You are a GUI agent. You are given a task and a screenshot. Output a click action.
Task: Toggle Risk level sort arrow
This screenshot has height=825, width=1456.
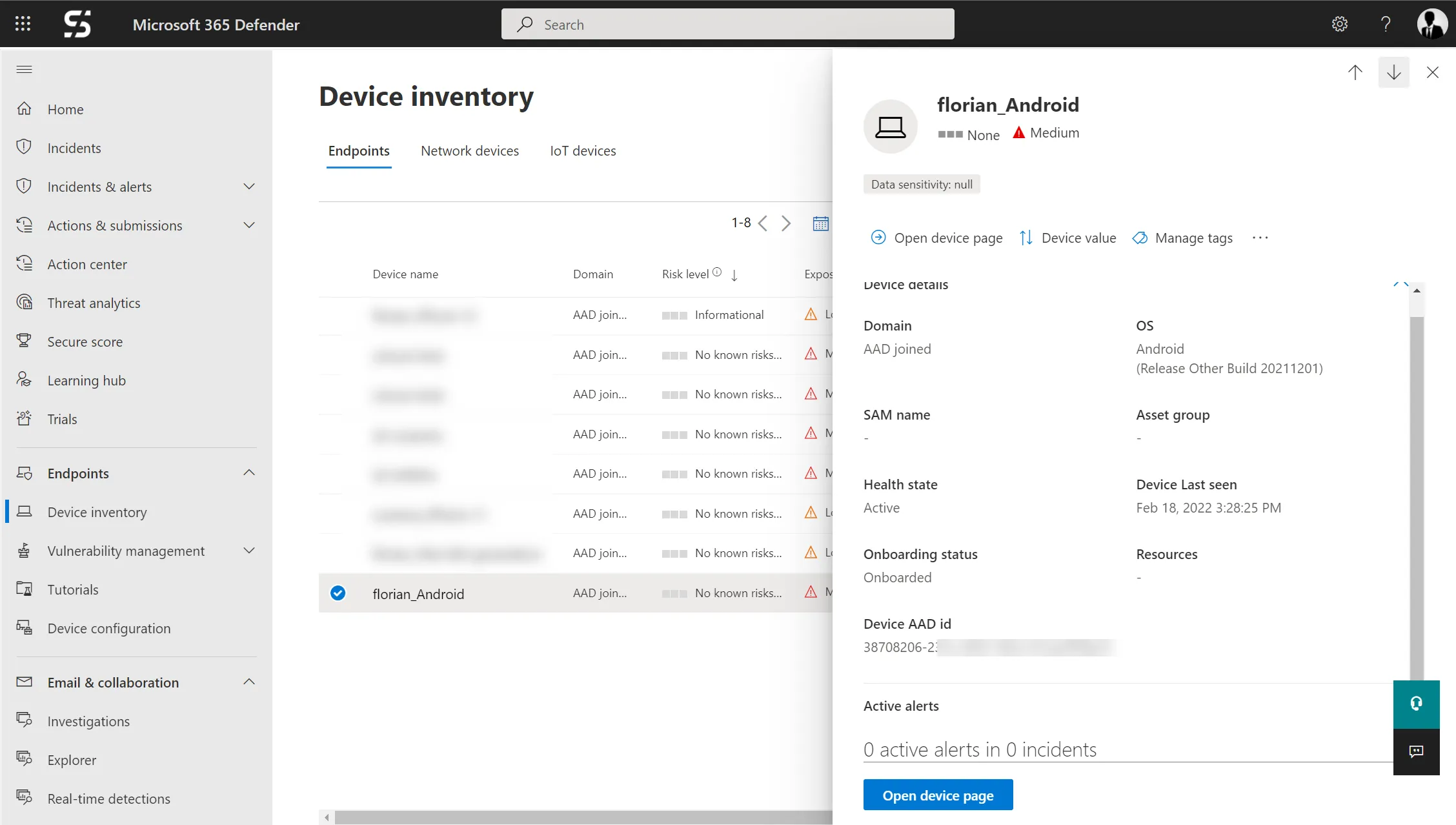tap(734, 276)
